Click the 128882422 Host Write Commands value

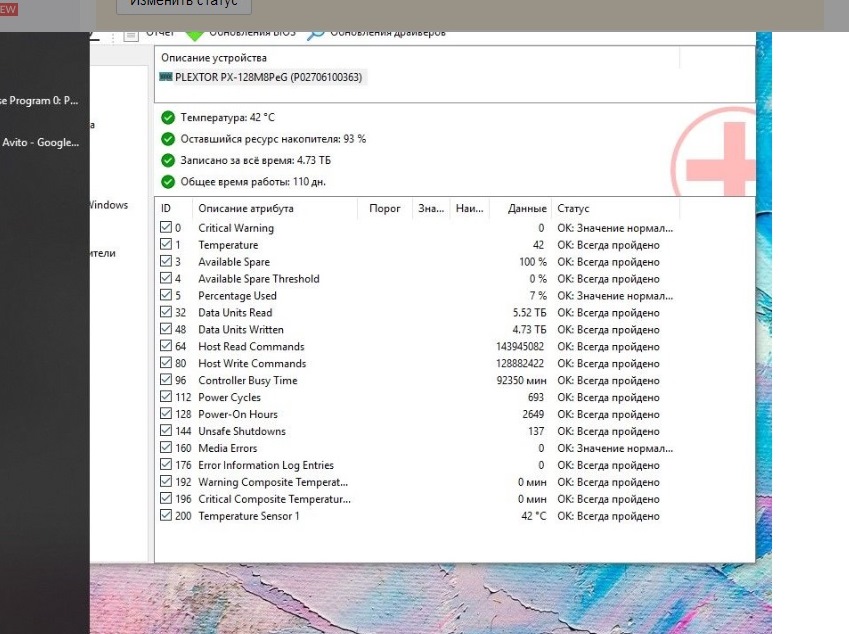point(520,363)
